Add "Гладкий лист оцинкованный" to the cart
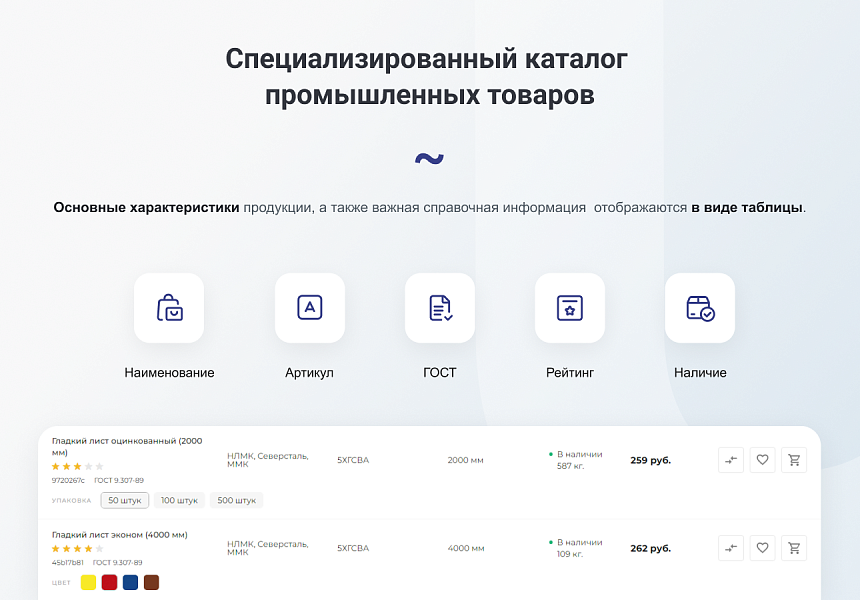This screenshot has width=860, height=600. [x=794, y=460]
